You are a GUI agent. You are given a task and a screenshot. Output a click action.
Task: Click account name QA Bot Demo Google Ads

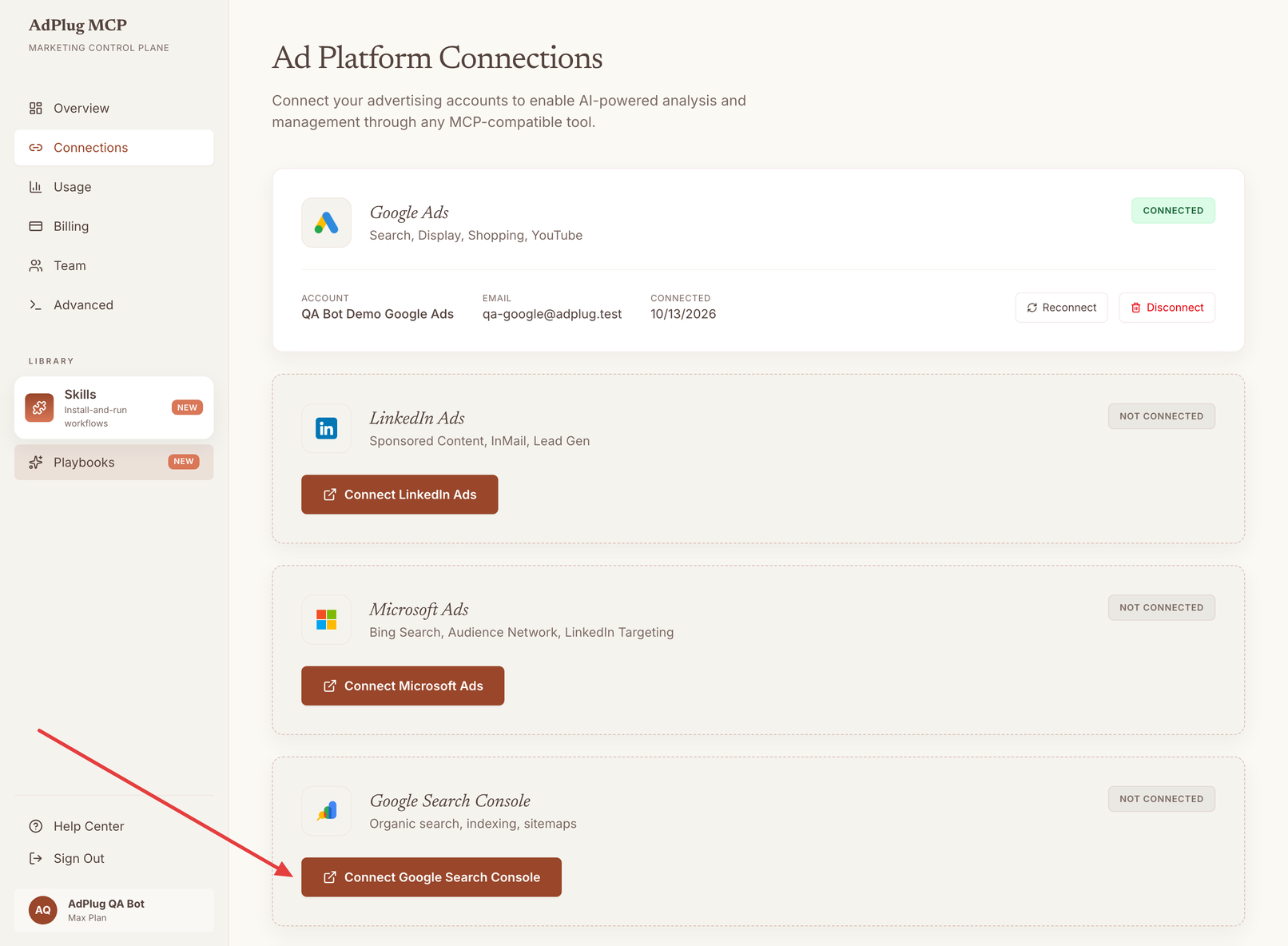[377, 314]
